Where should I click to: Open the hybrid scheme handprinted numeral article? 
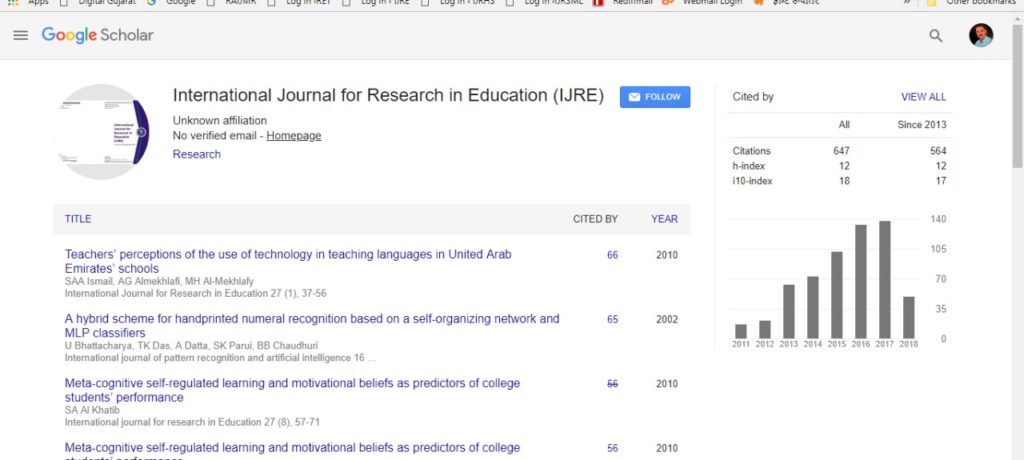(312, 326)
